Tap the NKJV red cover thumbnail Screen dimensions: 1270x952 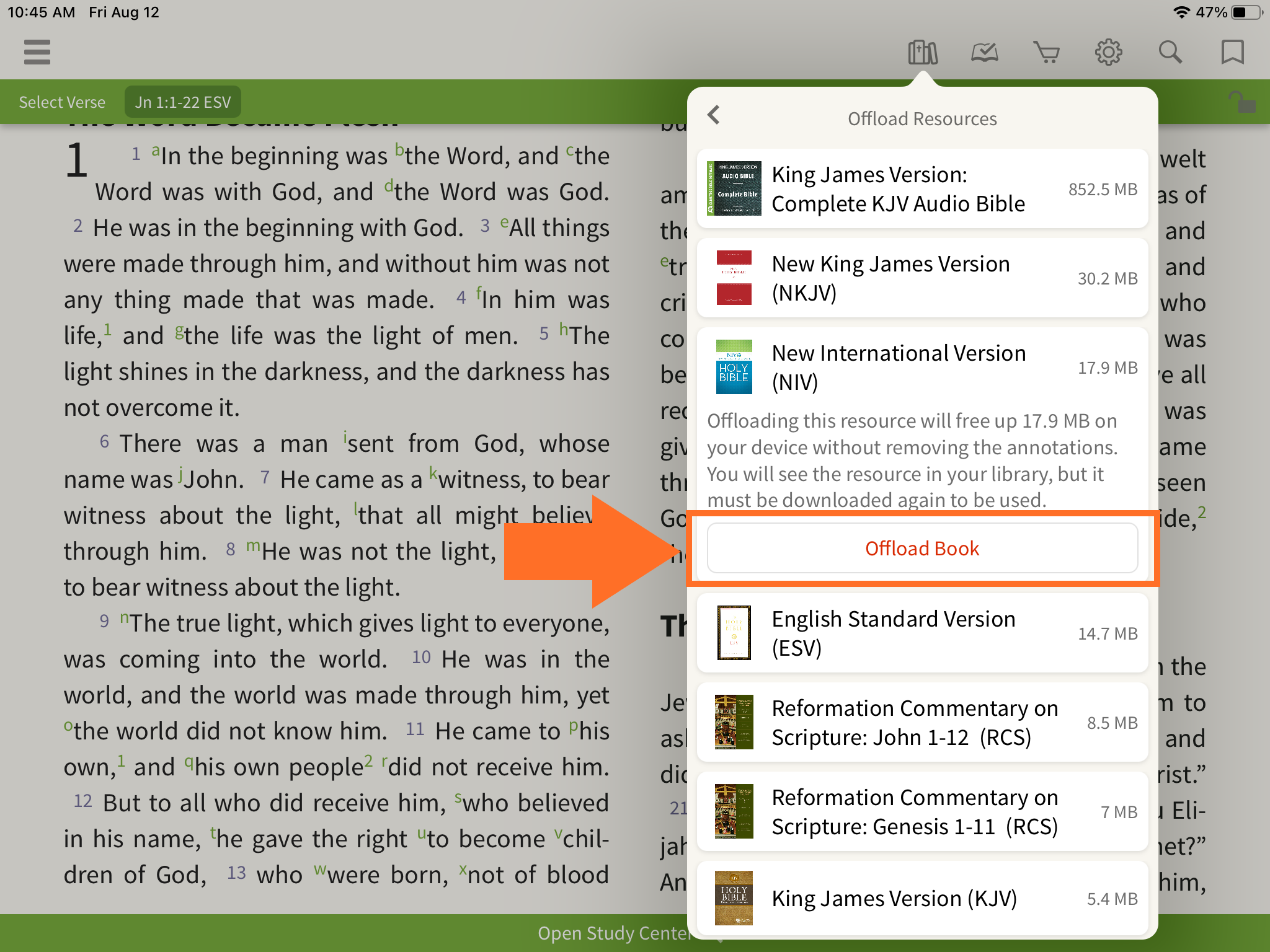point(734,278)
